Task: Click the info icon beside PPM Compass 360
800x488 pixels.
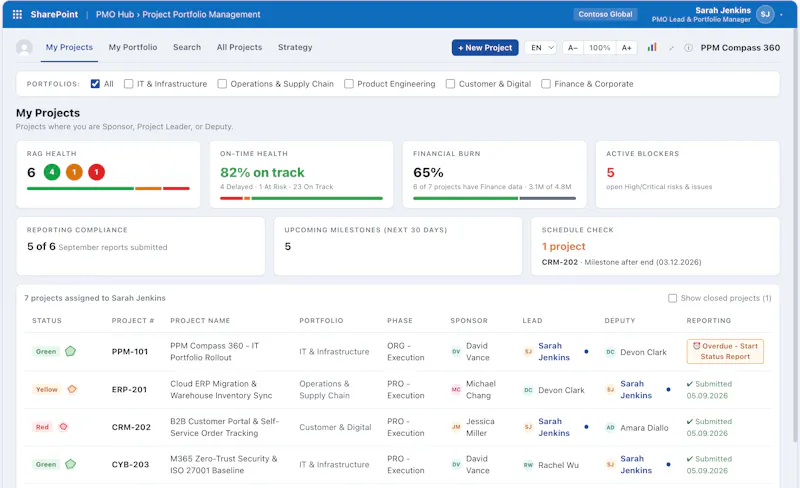Action: pyautogui.click(x=688, y=48)
